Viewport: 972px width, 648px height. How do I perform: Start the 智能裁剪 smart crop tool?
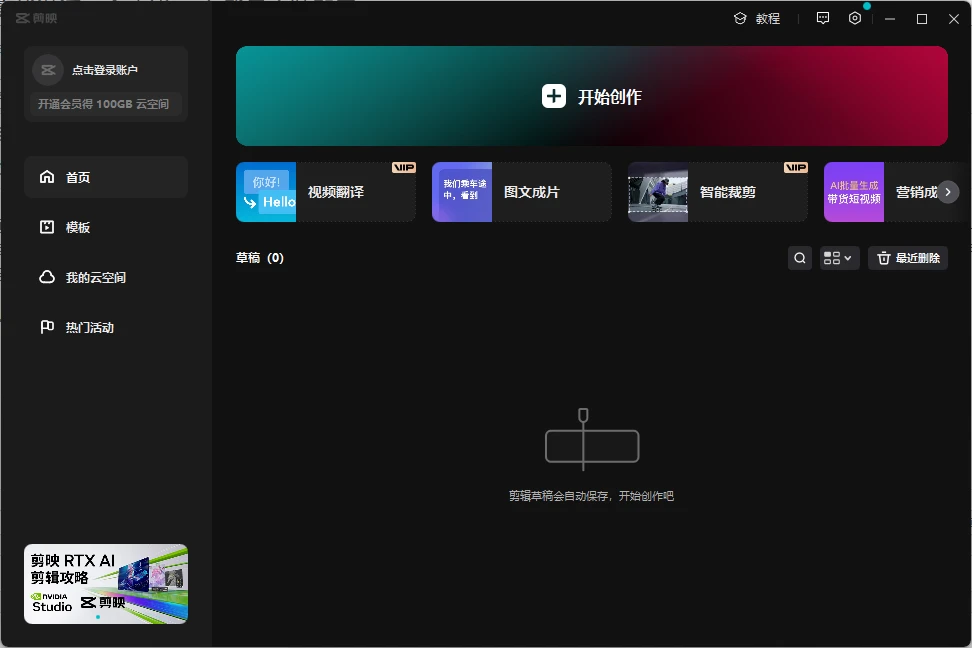717,192
